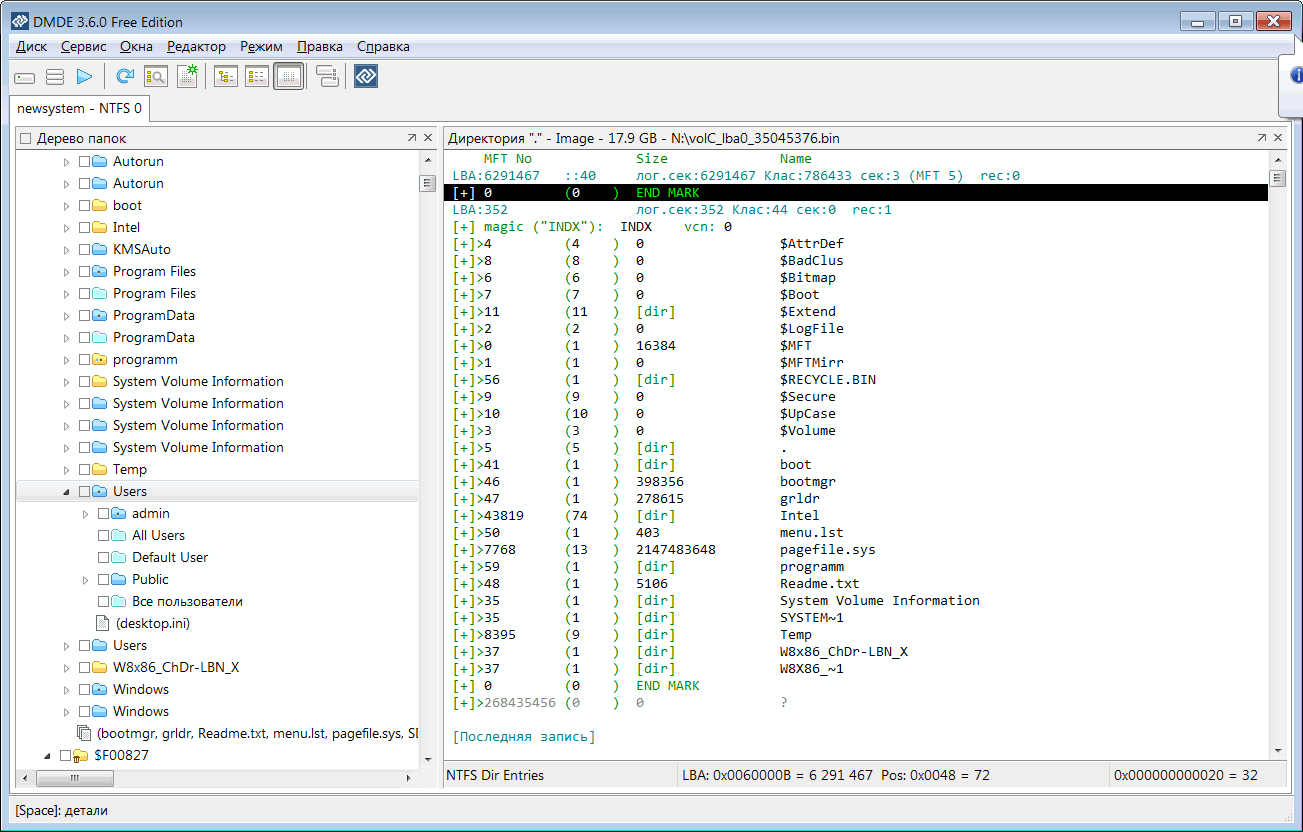This screenshot has width=1303, height=832.
Task: Open the Сервис menu
Action: [83, 46]
